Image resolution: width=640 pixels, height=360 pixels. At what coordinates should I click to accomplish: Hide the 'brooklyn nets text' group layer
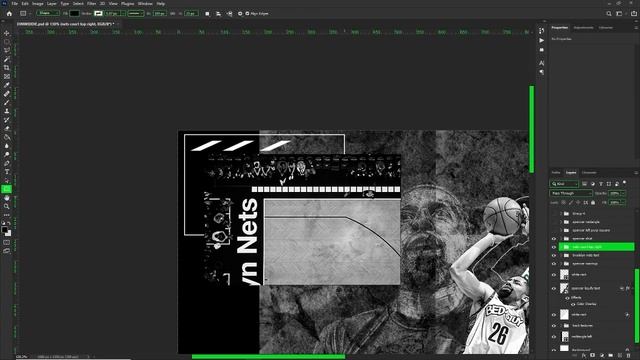click(554, 256)
